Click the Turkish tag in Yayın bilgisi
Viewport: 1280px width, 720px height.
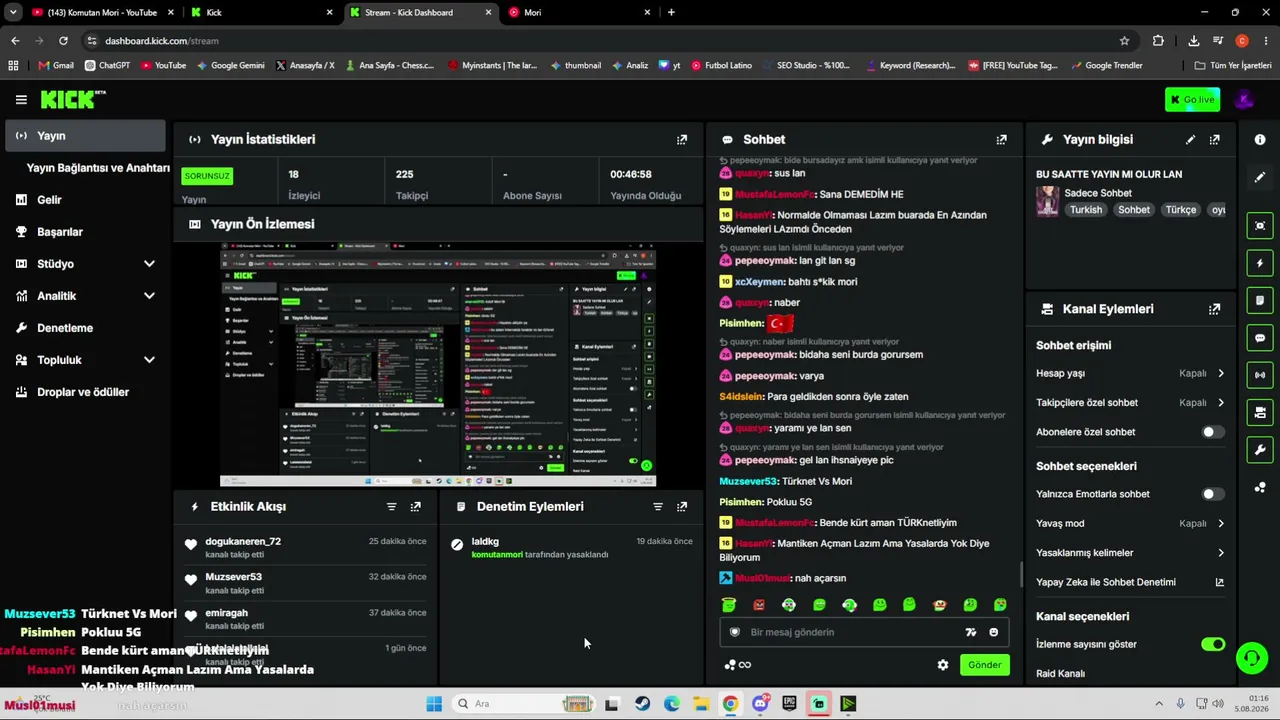pos(1086,210)
